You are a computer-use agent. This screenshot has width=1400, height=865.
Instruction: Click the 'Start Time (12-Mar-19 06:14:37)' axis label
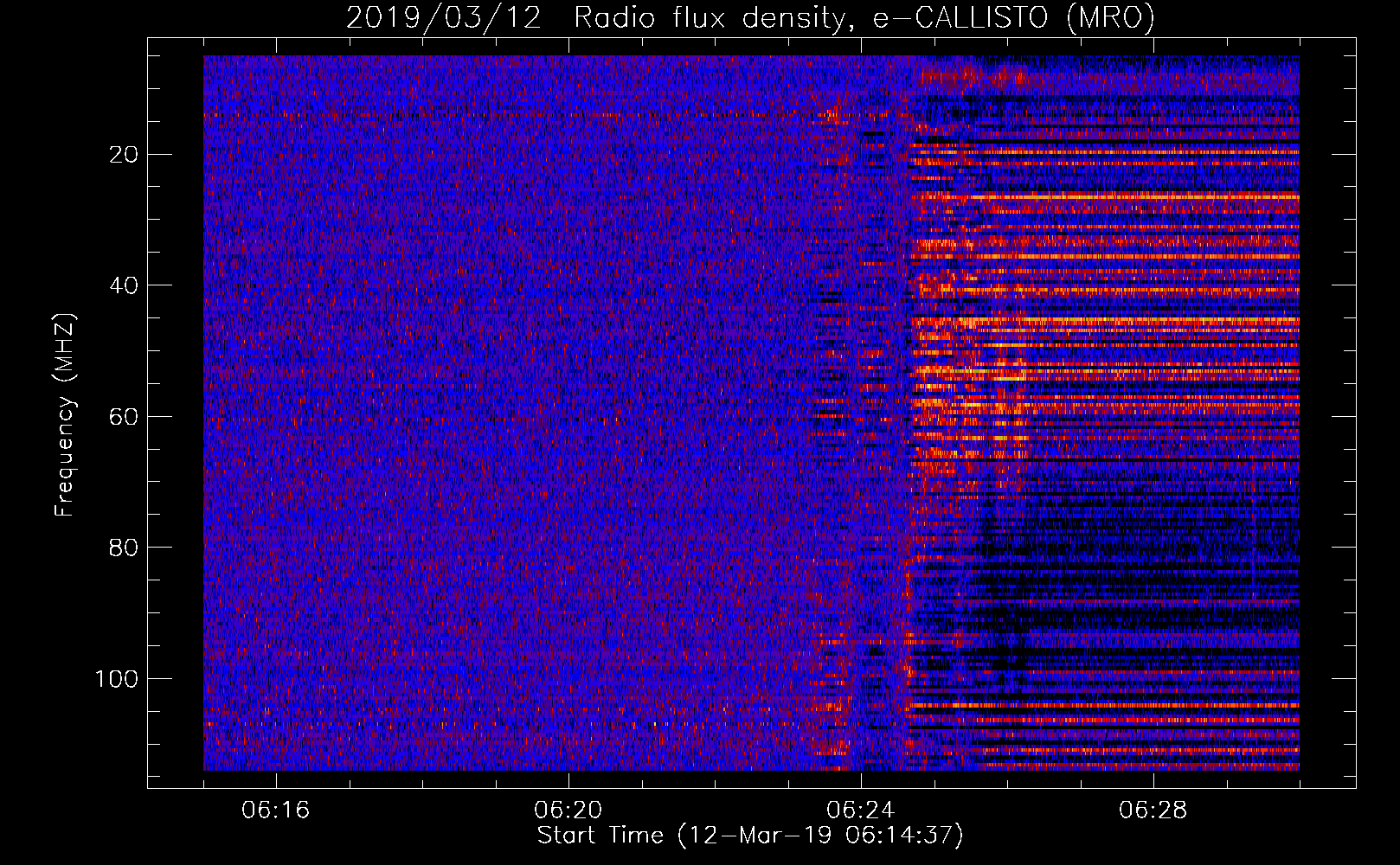tap(750, 836)
